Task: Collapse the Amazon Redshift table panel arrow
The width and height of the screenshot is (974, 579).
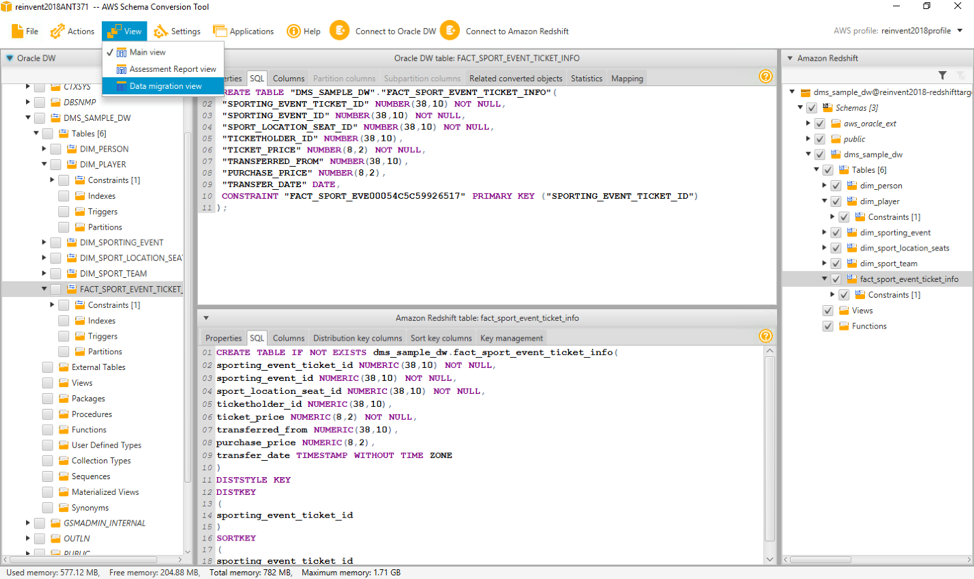Action: coord(206,317)
